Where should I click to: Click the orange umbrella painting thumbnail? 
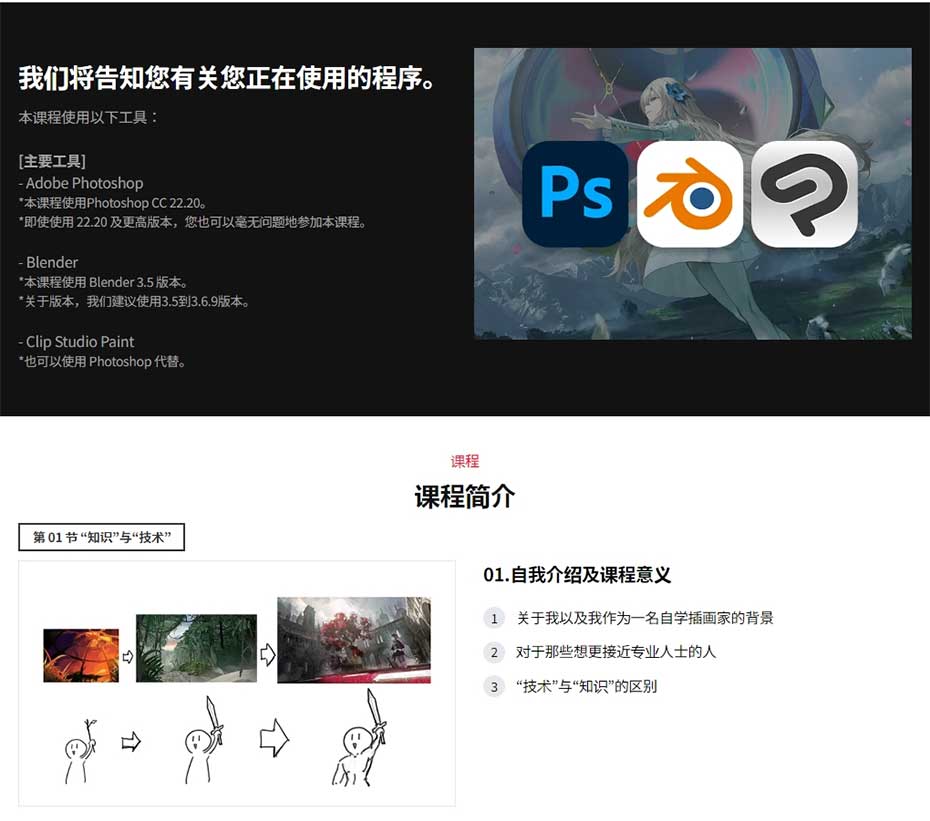tap(81, 655)
